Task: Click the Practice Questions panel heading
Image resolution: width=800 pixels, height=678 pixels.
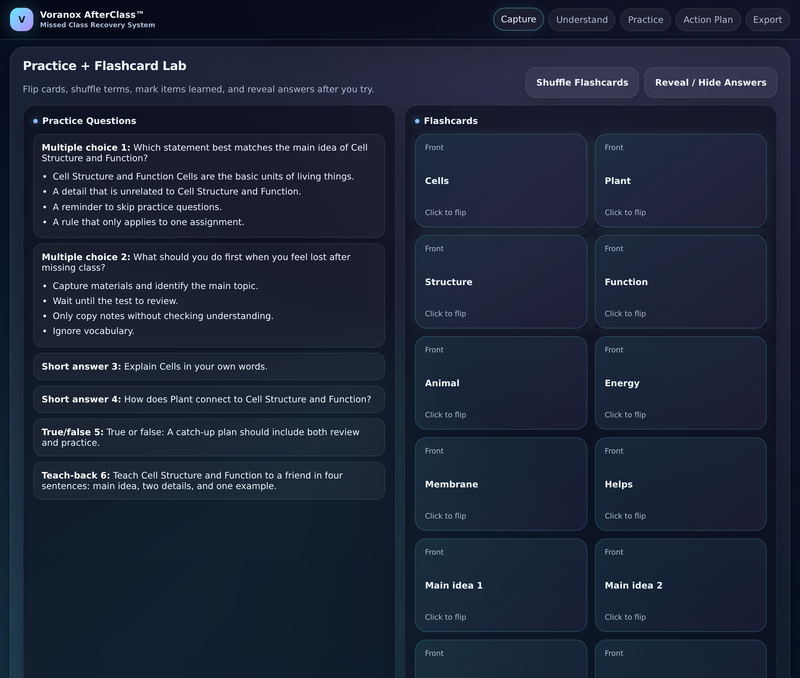Action: (89, 121)
